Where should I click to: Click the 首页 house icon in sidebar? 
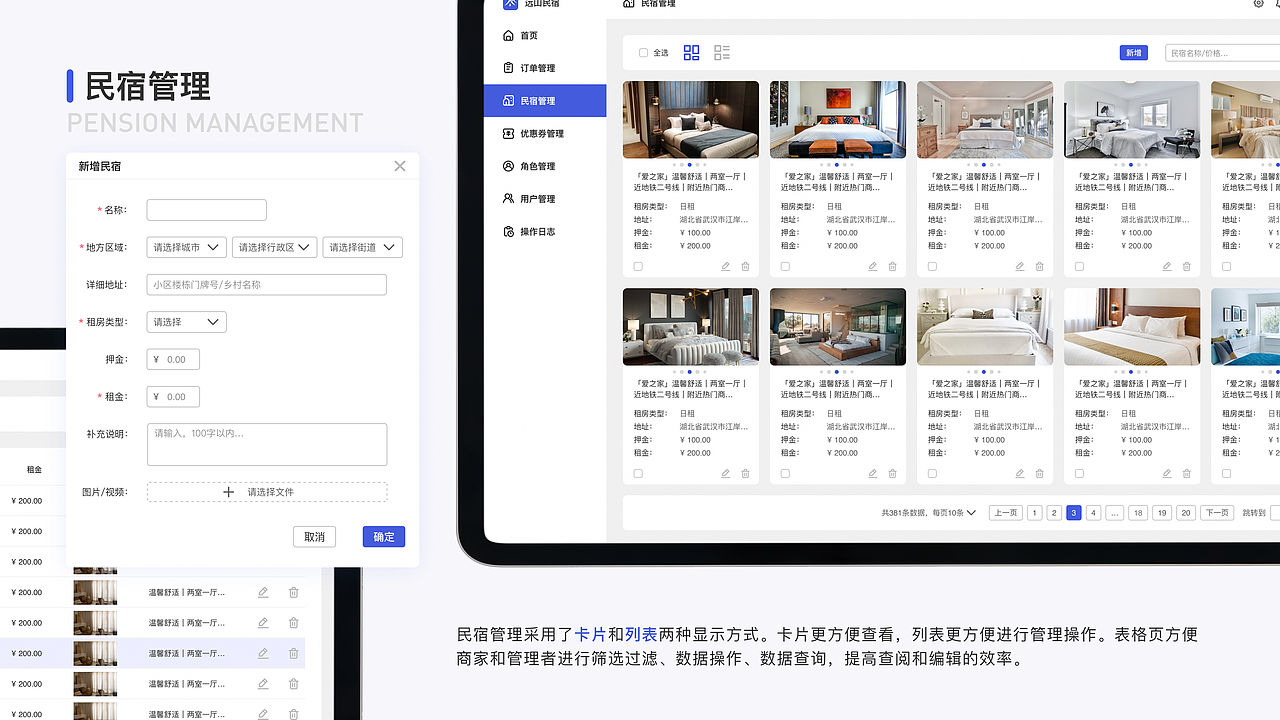pyautogui.click(x=508, y=36)
